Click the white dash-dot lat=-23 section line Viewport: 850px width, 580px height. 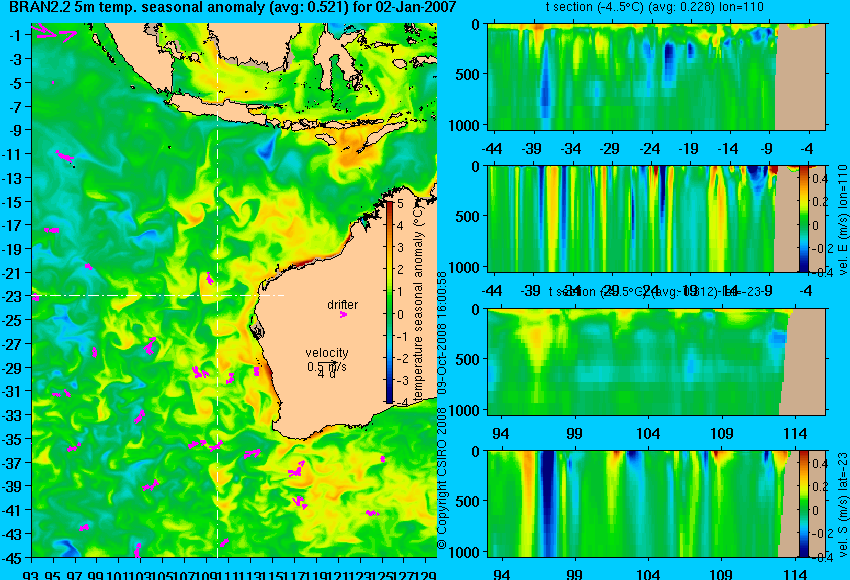click(158, 295)
